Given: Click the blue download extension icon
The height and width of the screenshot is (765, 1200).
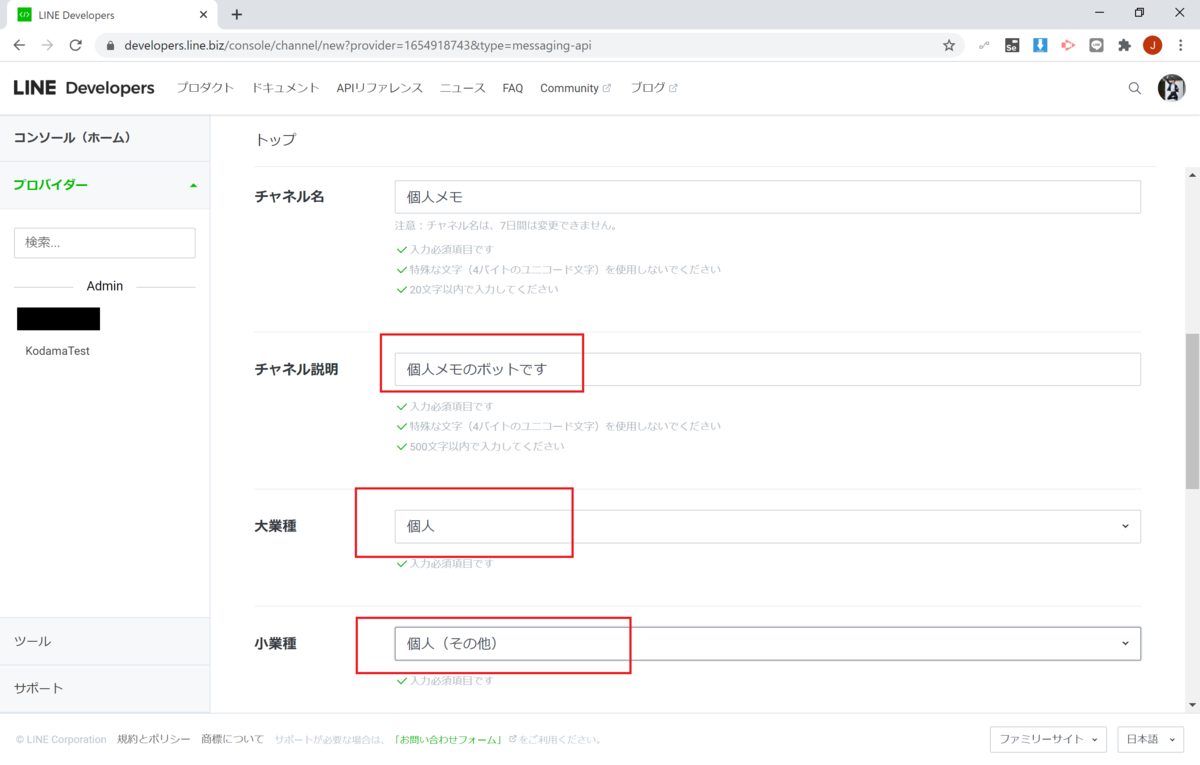Looking at the screenshot, I should tap(1040, 45).
